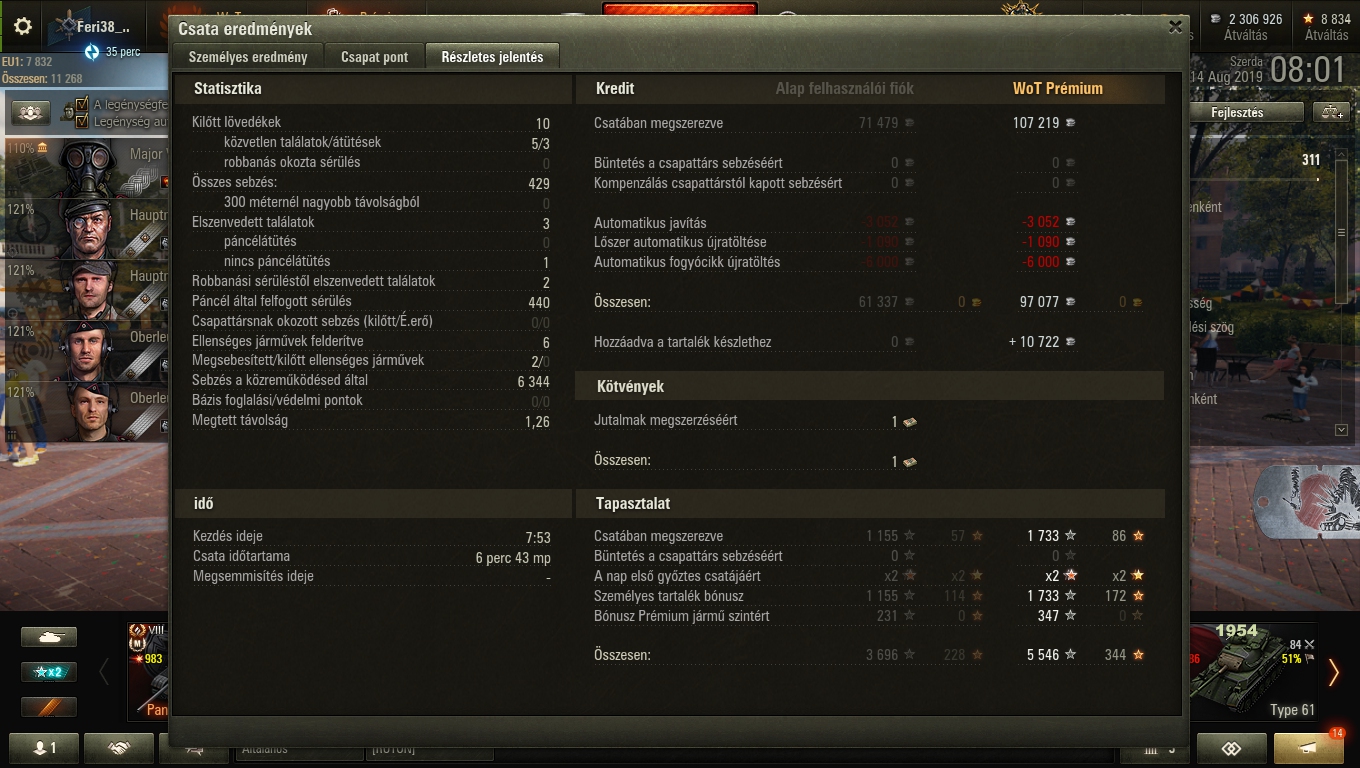Viewport: 1360px width, 768px height.
Task: Open the handshake contacts icon
Action: [119, 748]
